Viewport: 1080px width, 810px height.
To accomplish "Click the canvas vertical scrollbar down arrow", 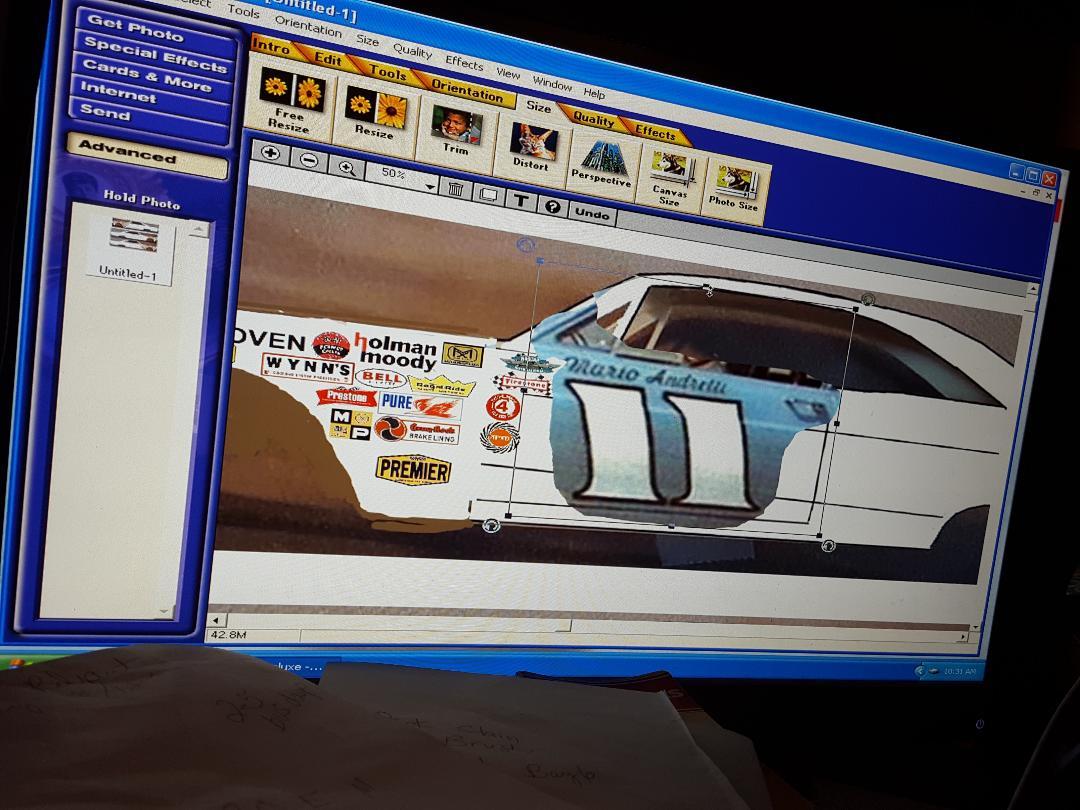I will tap(975, 627).
